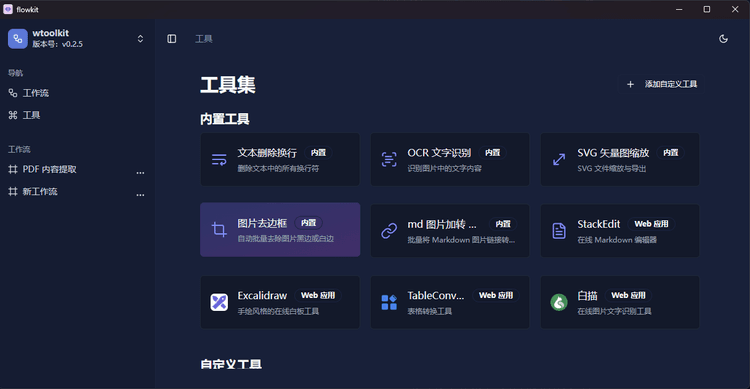Click the 版本号 v0.2.5 text
Viewport: 750px width, 389px height.
(x=57, y=44)
